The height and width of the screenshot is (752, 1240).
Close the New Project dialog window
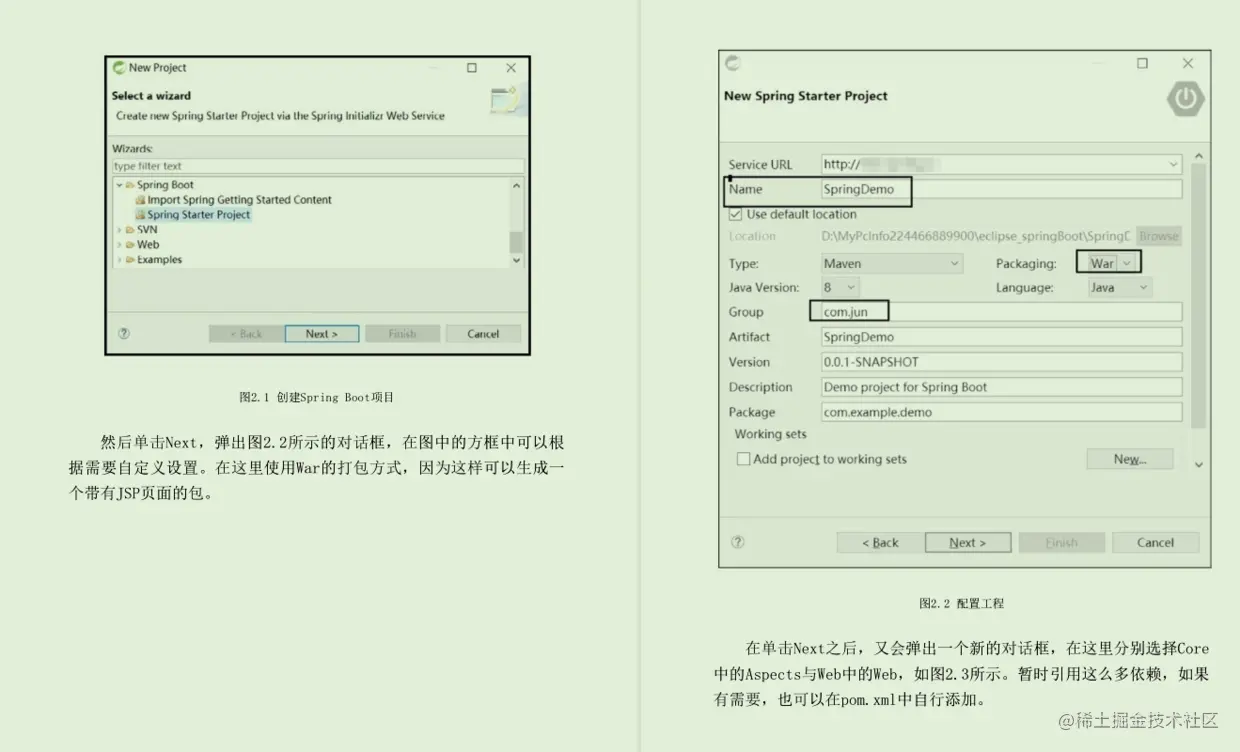pyautogui.click(x=511, y=68)
